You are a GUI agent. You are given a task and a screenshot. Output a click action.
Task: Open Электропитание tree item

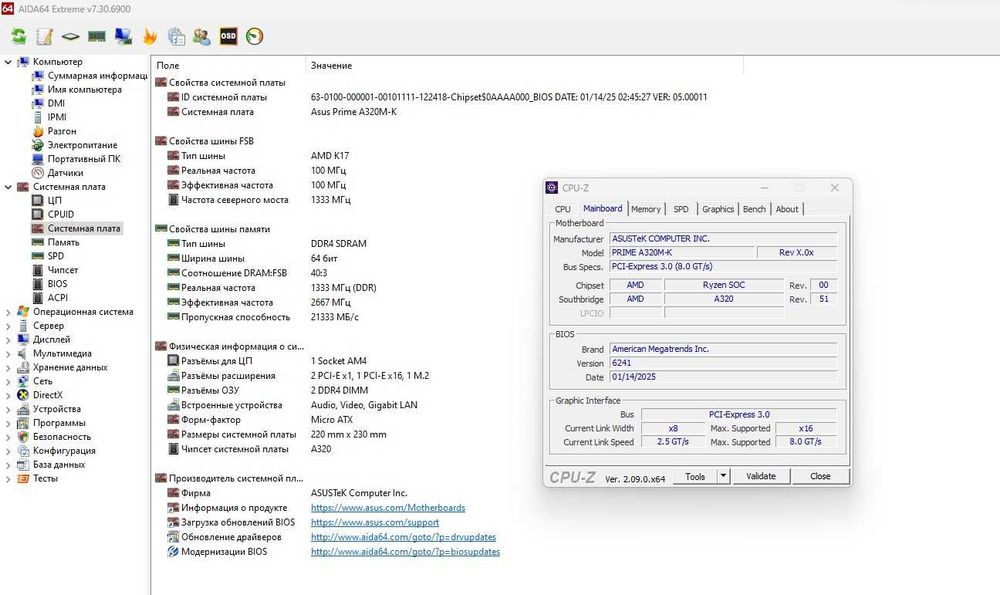pyautogui.click(x=82, y=145)
